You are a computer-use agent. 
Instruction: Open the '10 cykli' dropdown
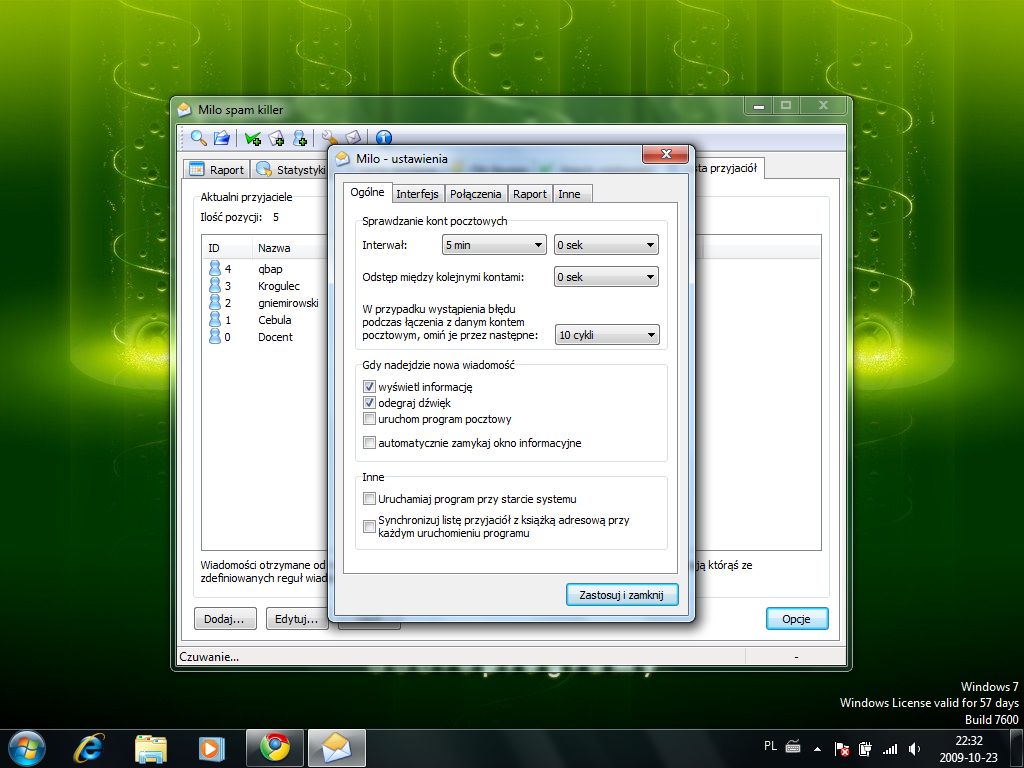coord(607,335)
